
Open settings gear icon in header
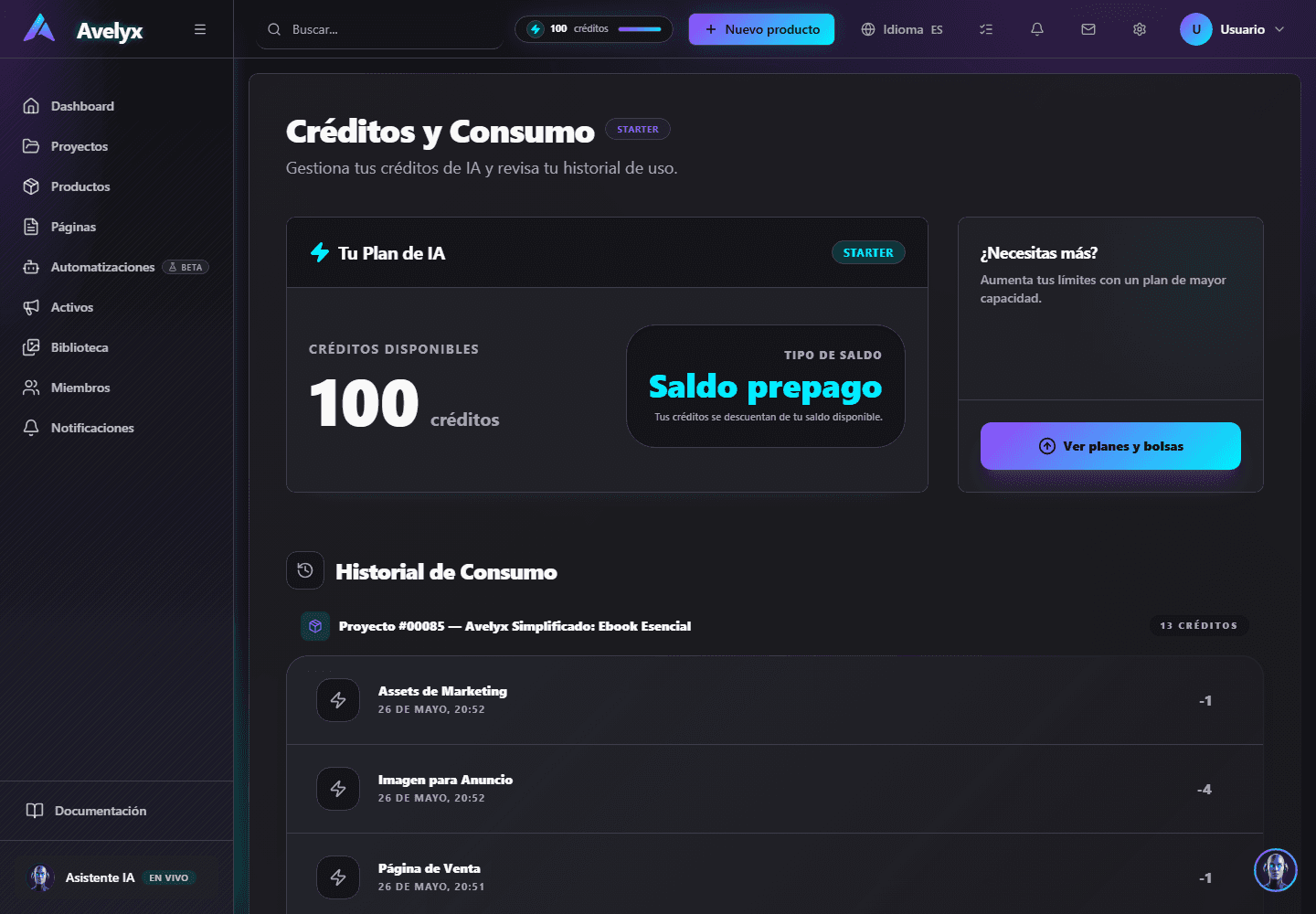(x=1140, y=29)
